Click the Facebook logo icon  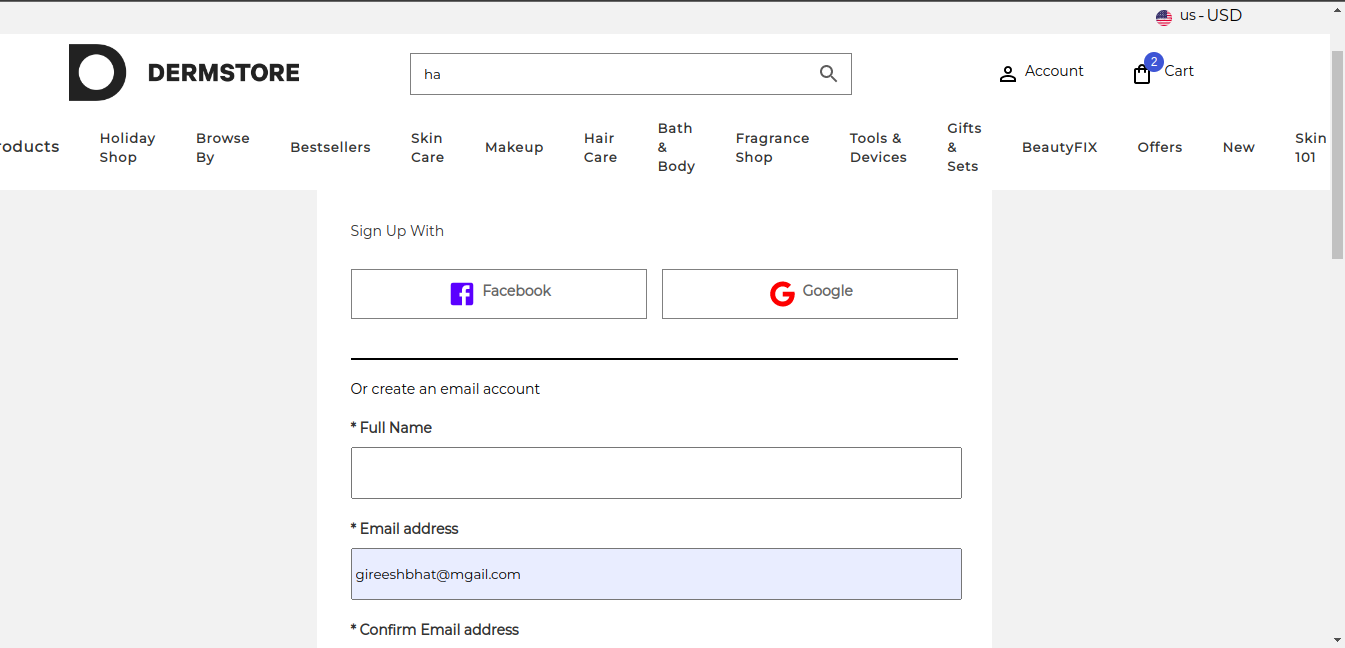(462, 293)
